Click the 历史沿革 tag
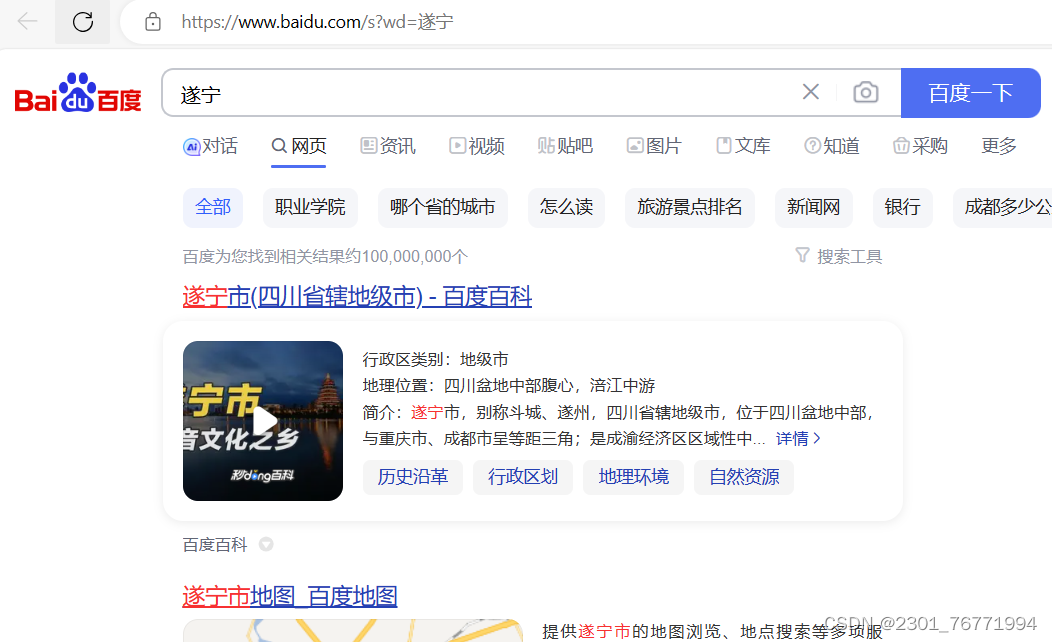The width and height of the screenshot is (1052, 642). tap(413, 477)
